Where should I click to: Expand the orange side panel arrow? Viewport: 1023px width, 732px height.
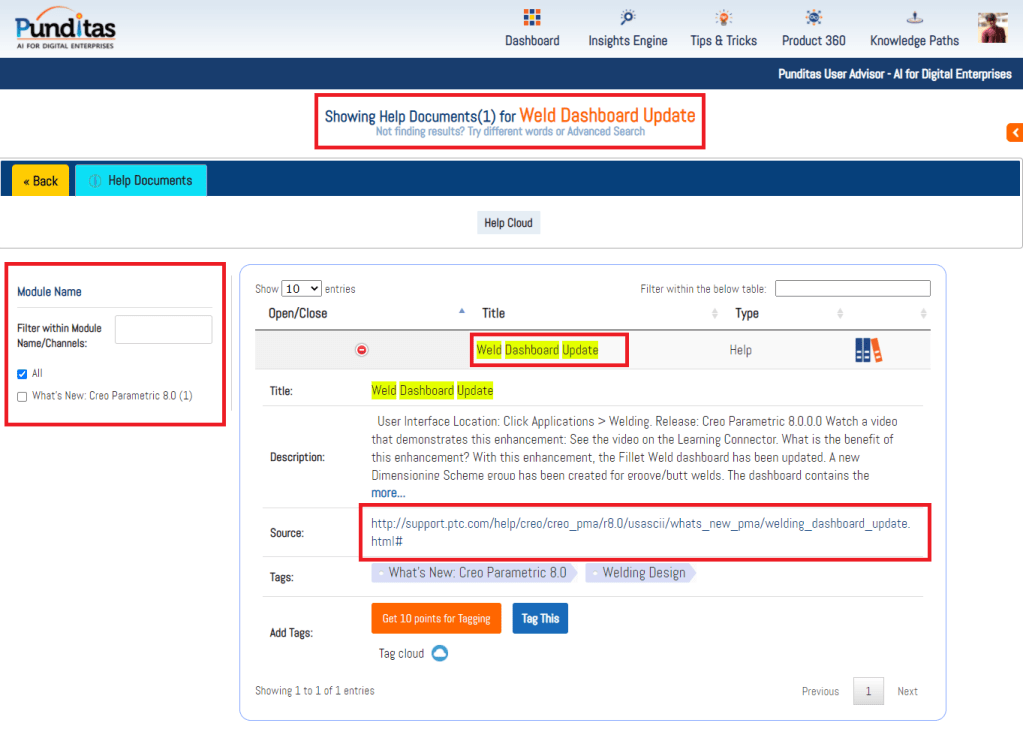(1014, 132)
